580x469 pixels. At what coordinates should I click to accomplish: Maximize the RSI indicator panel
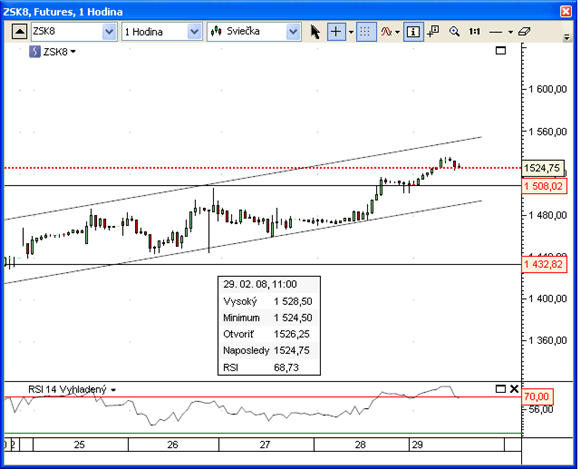(x=500, y=389)
